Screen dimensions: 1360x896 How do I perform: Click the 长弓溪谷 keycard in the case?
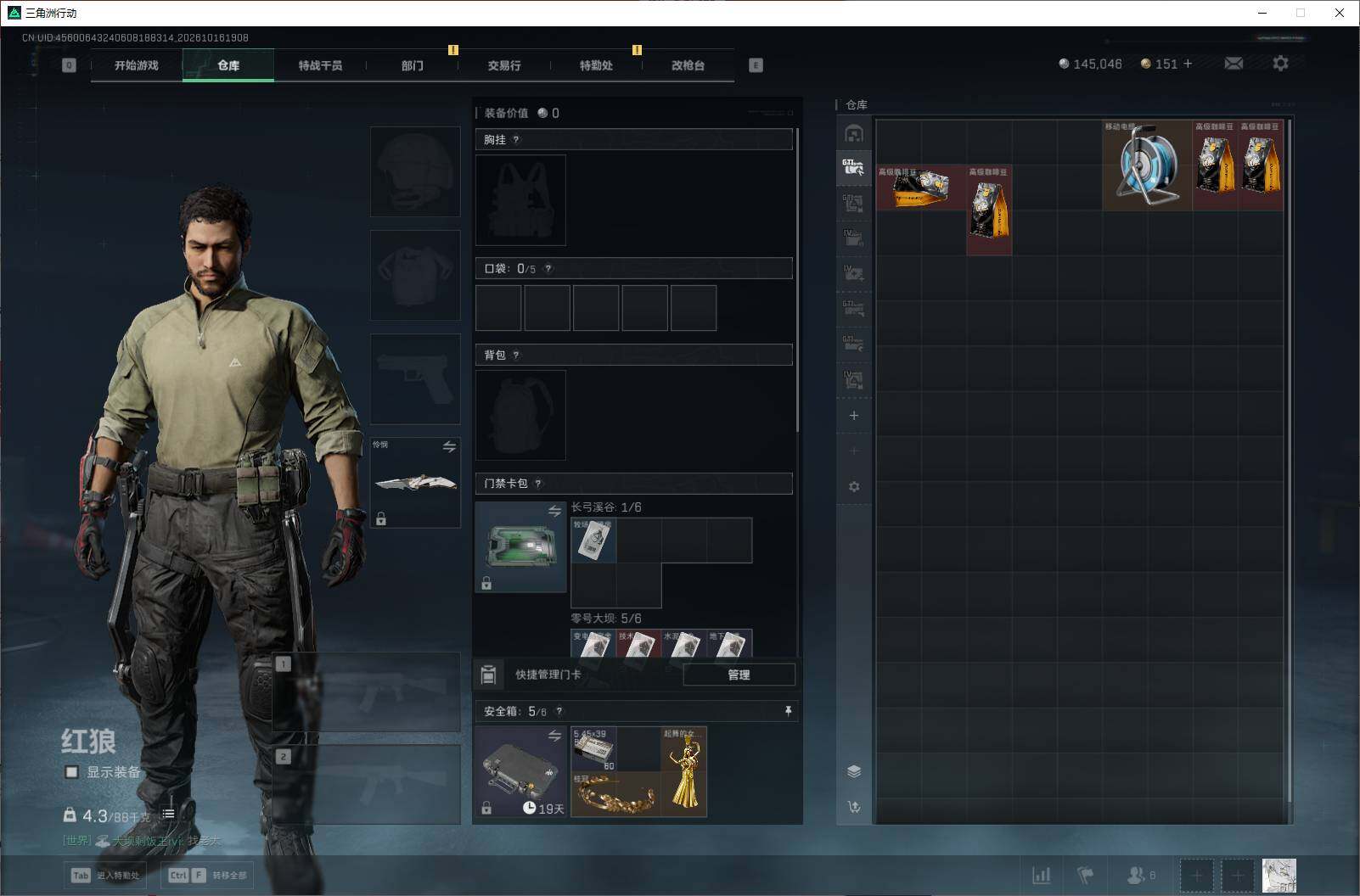(593, 540)
